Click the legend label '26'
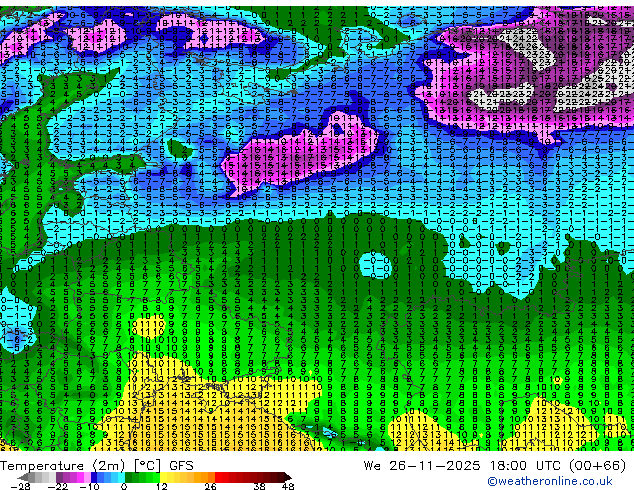Image resolution: width=634 pixels, height=490 pixels. coord(210,486)
